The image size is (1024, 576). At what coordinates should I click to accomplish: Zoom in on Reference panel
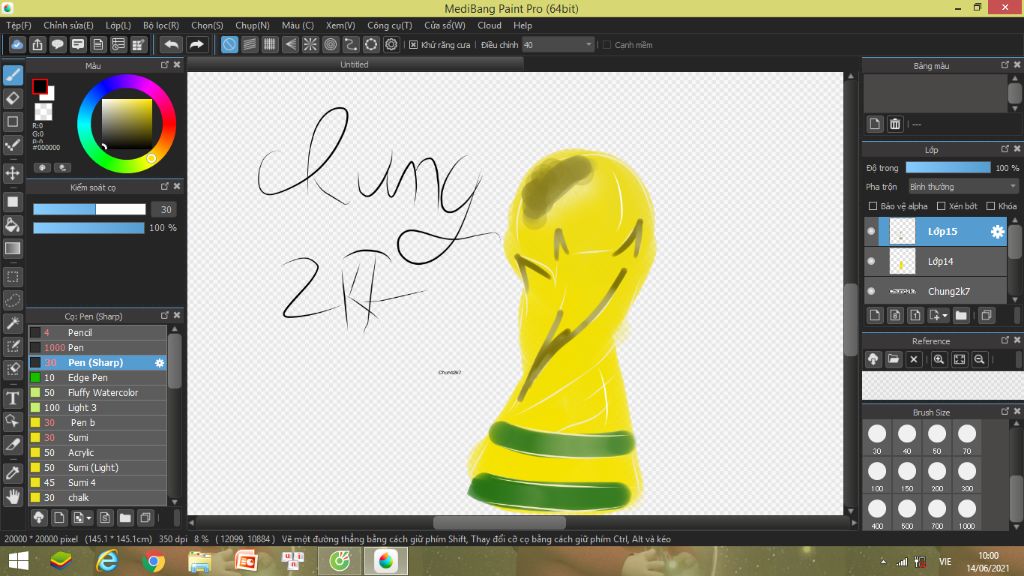click(x=938, y=359)
